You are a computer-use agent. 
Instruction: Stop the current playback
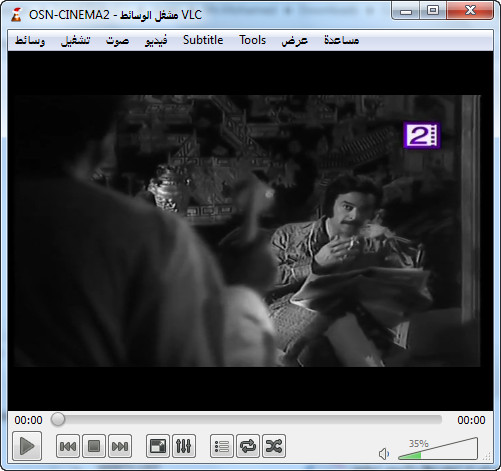tap(94, 446)
